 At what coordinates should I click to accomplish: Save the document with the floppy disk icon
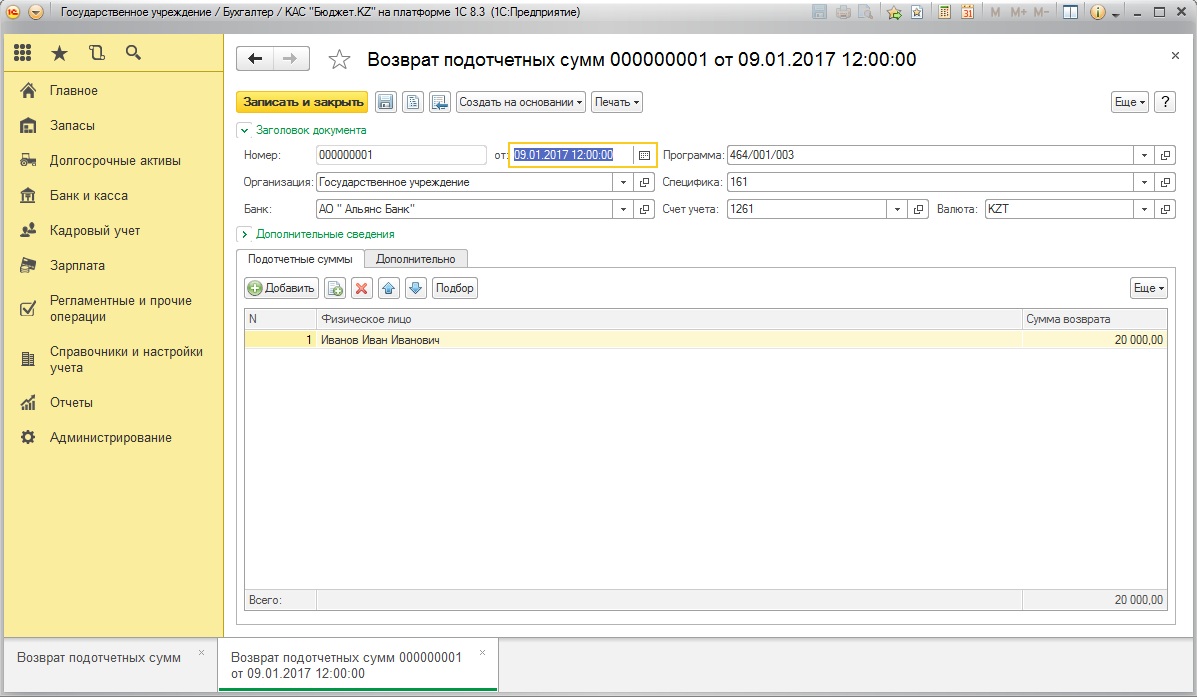(x=386, y=102)
